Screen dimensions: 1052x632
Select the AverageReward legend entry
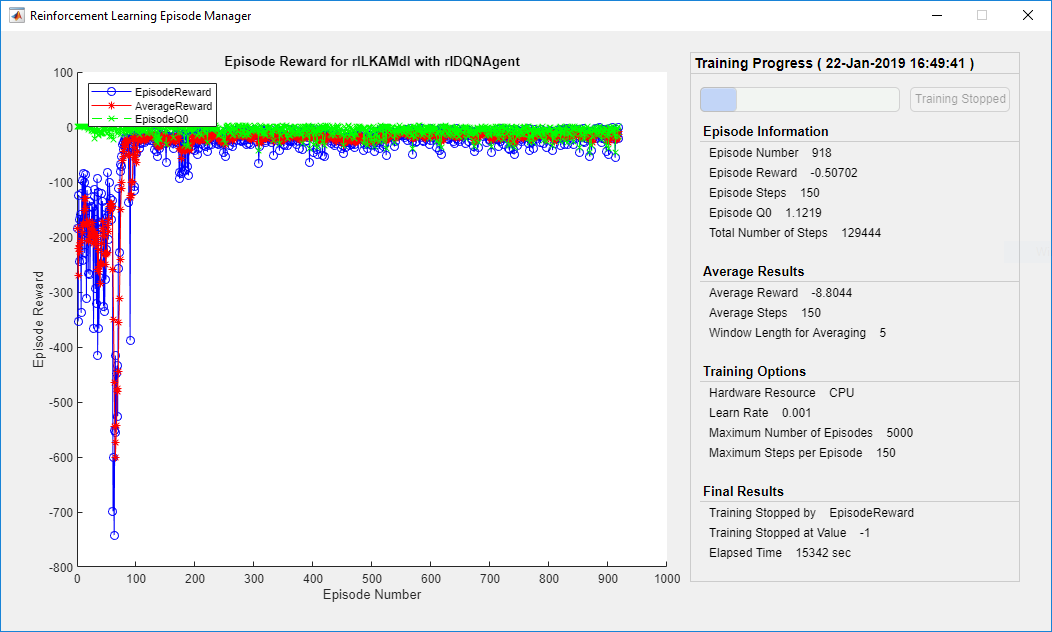(x=152, y=106)
